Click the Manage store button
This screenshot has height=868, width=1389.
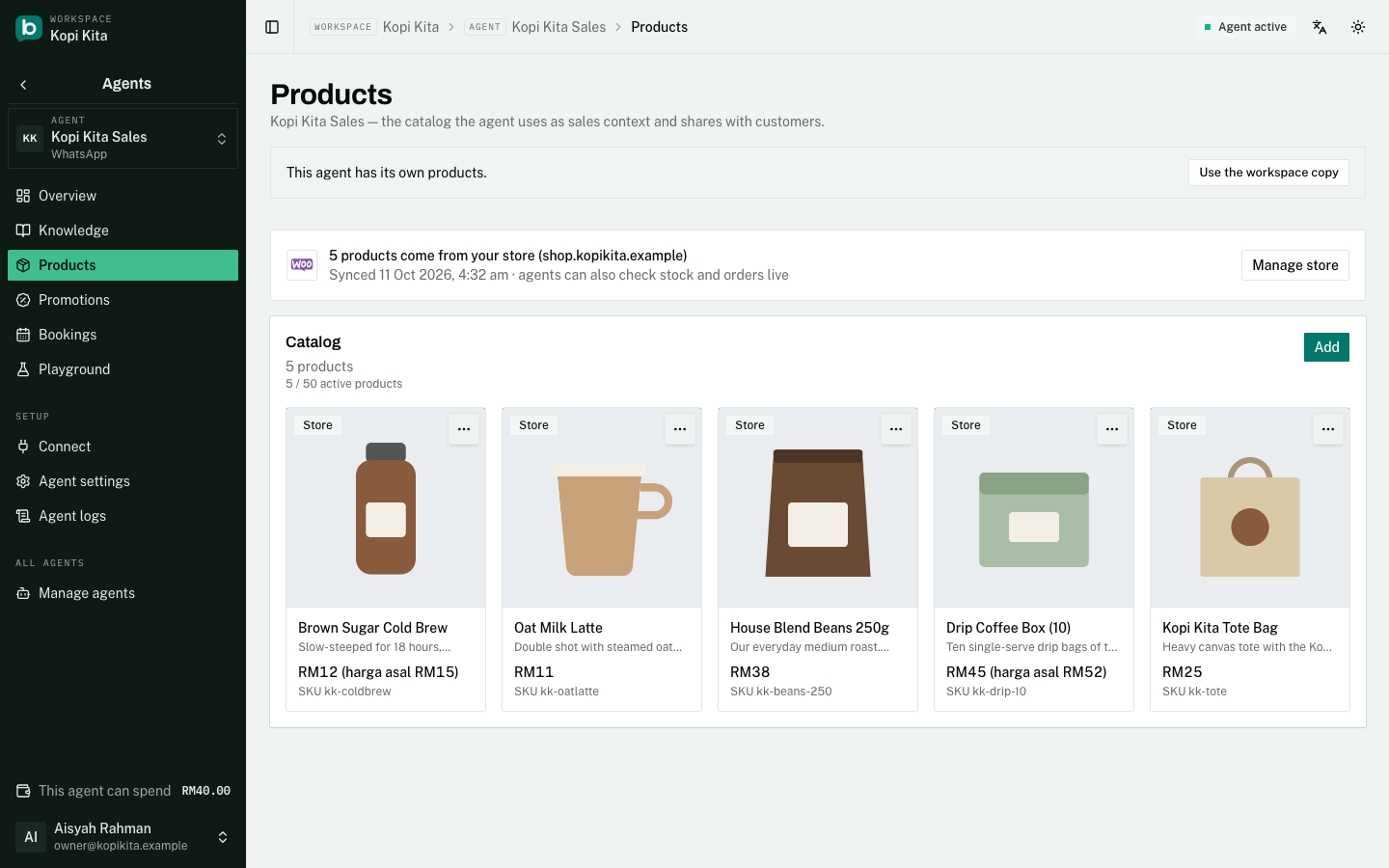(x=1295, y=265)
